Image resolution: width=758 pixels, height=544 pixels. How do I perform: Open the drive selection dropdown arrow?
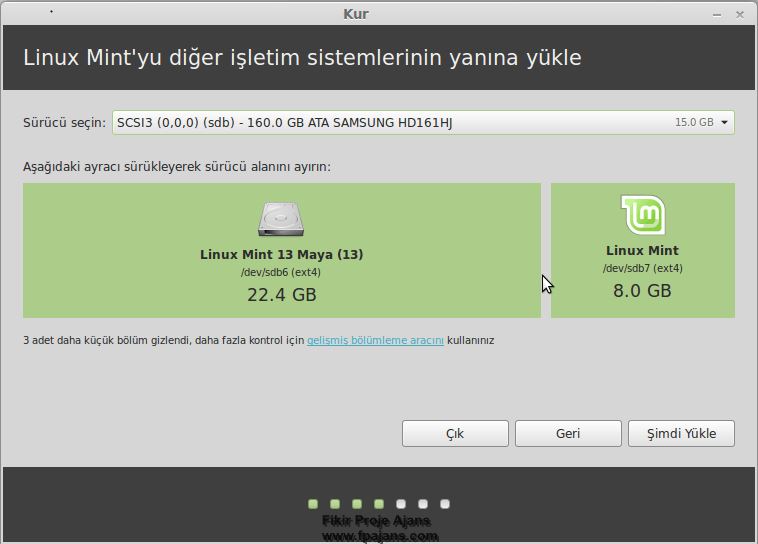(724, 122)
